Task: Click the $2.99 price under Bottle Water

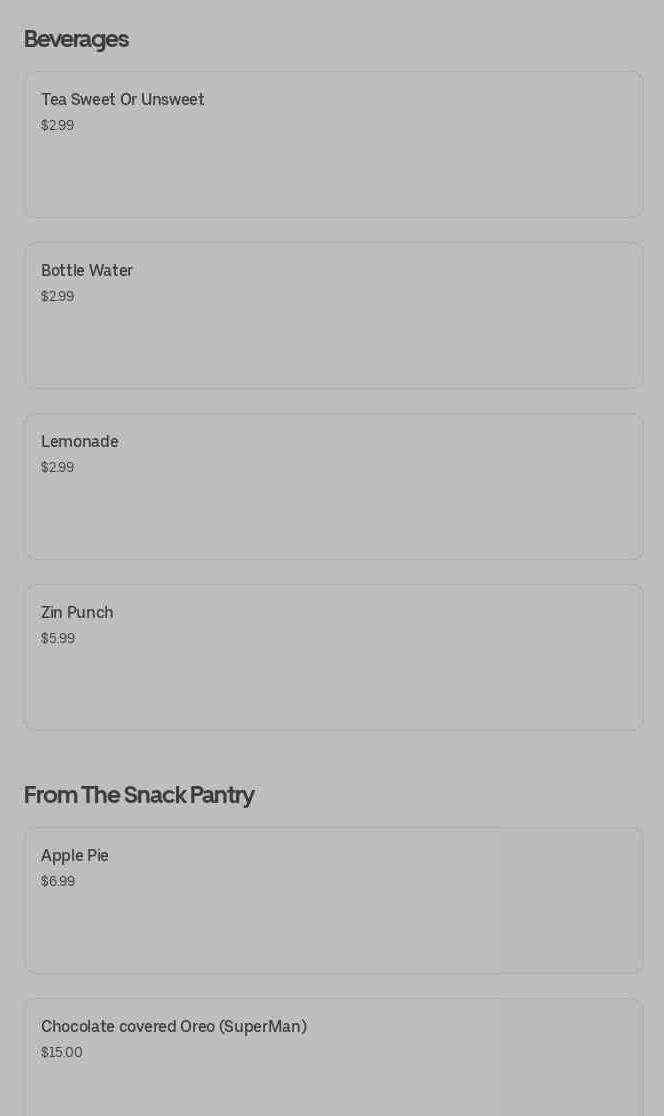Action: tap(57, 297)
